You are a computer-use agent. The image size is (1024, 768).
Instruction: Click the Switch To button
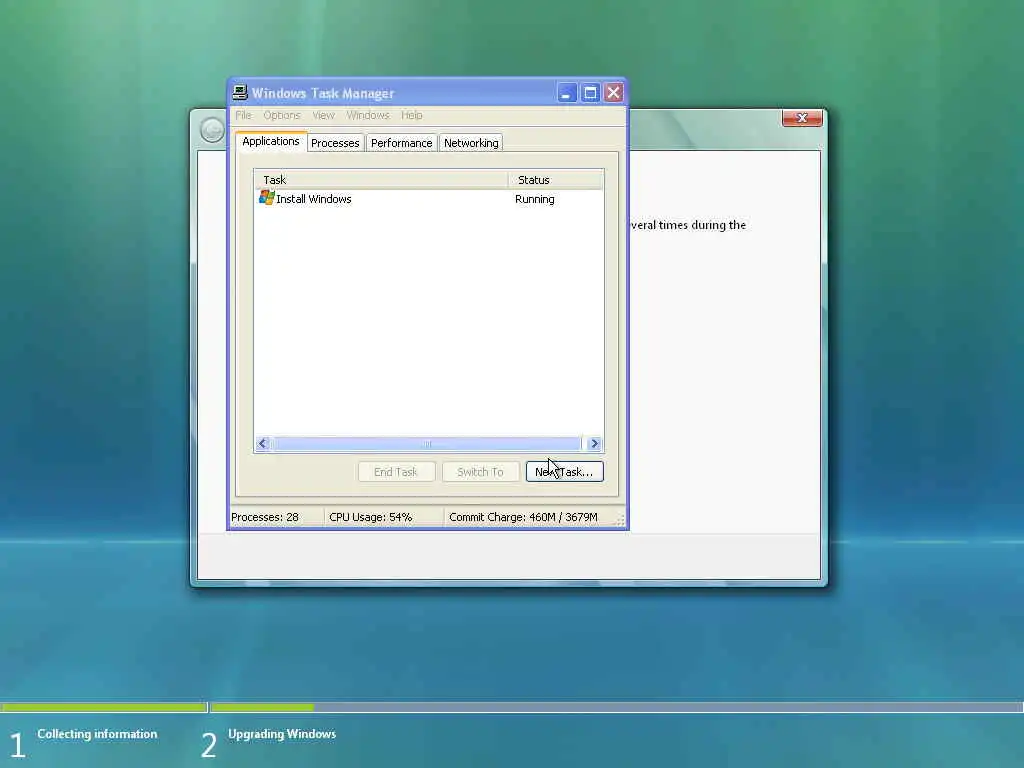coord(480,472)
